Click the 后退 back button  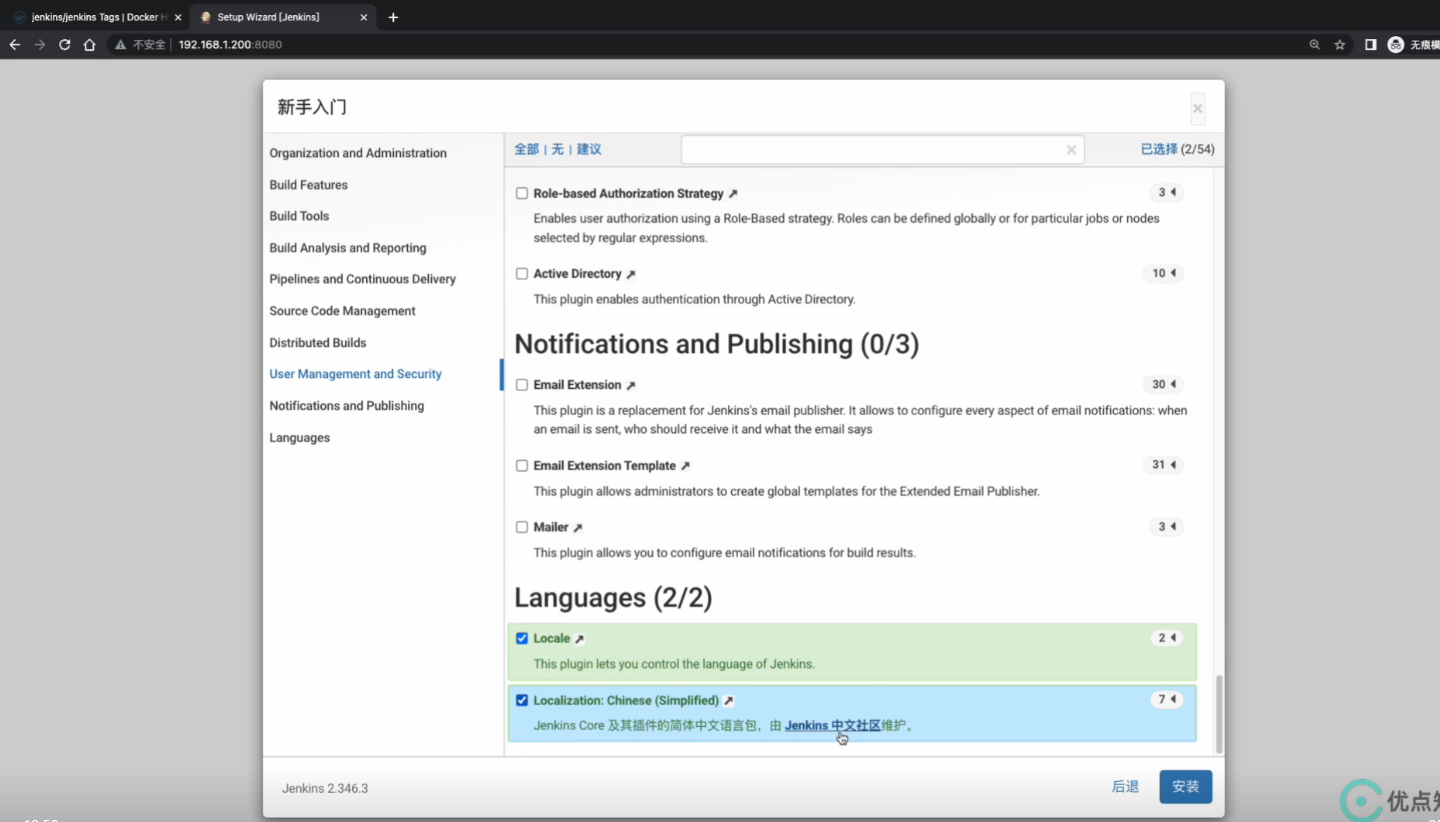1125,787
